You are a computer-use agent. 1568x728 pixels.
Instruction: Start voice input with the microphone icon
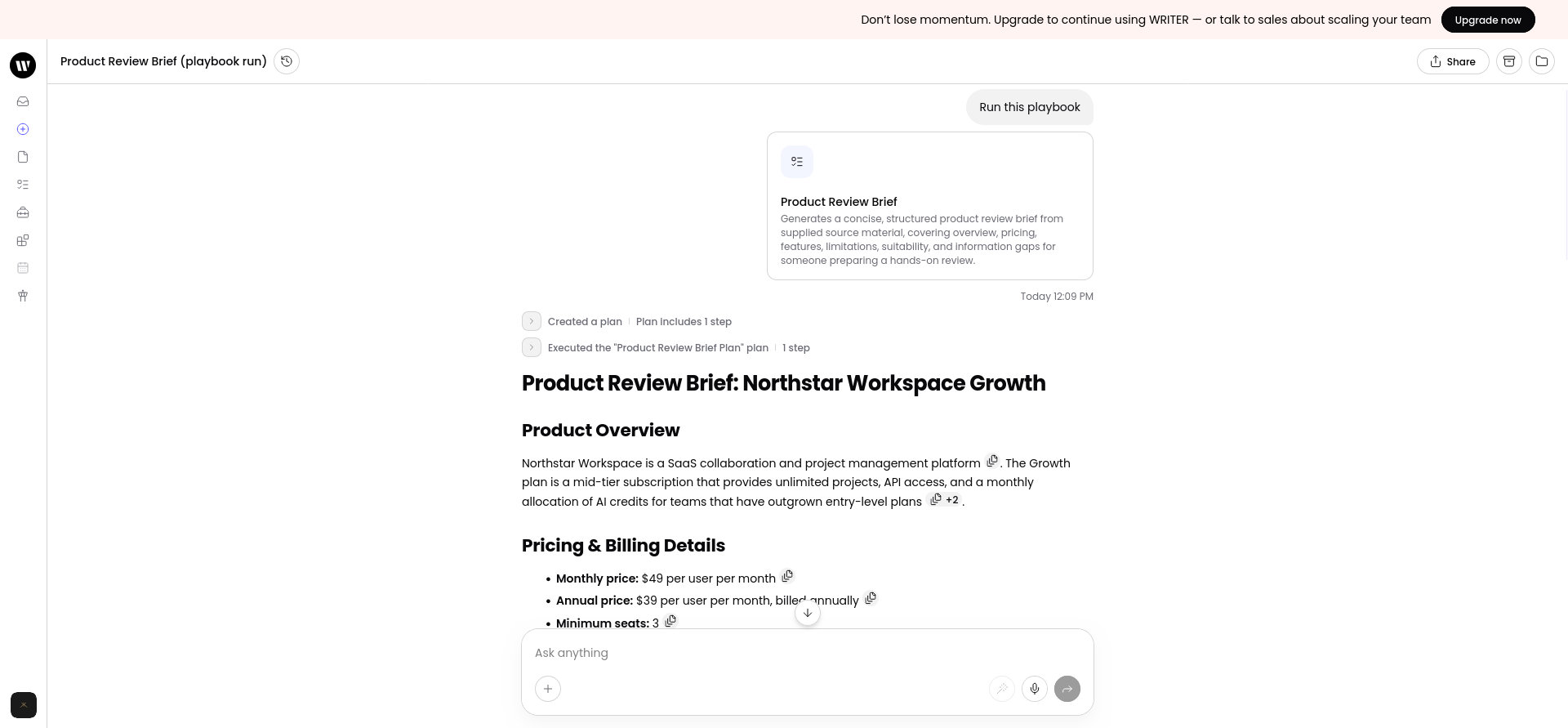coord(1035,689)
